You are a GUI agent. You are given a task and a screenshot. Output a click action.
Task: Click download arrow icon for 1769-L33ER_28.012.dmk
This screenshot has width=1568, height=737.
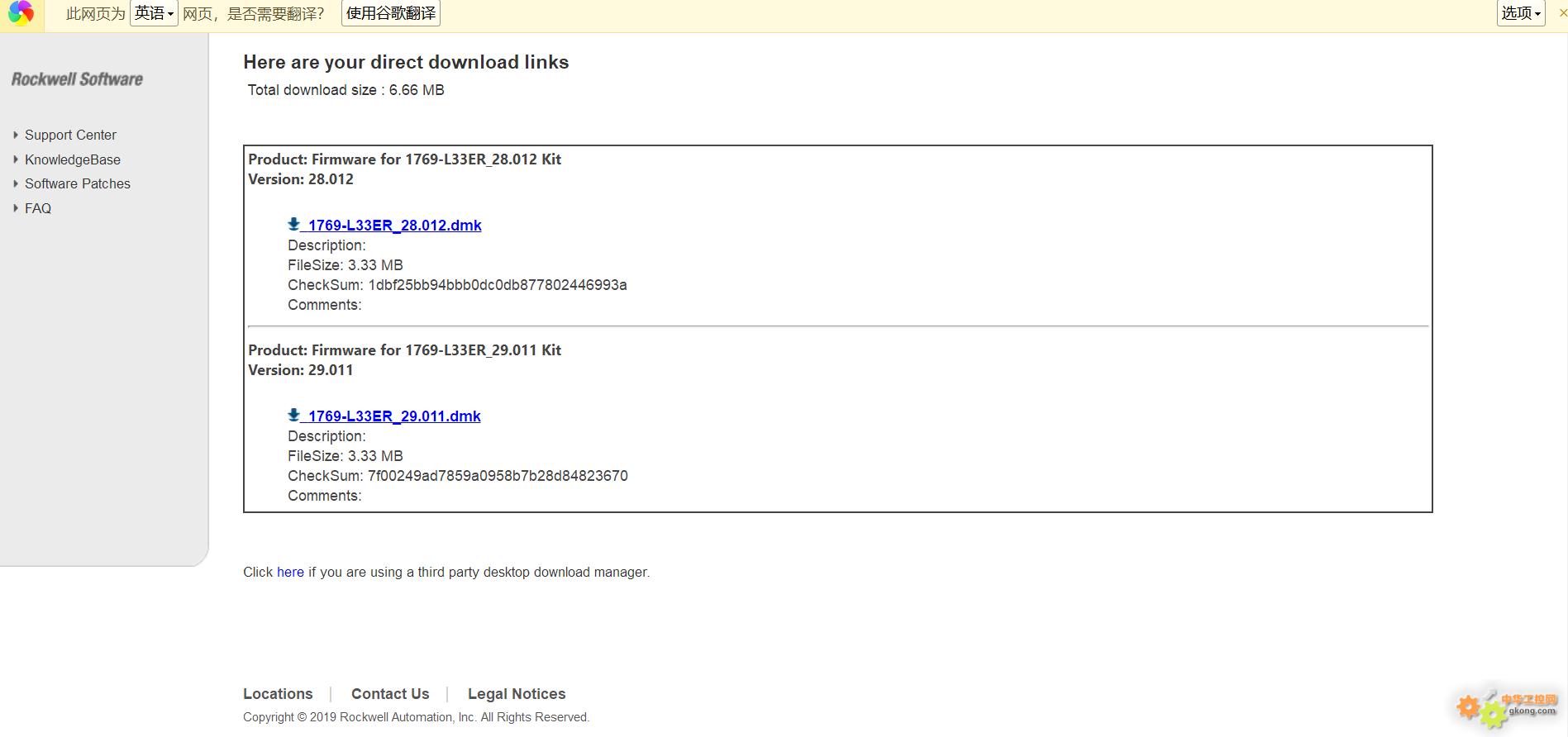(x=293, y=224)
